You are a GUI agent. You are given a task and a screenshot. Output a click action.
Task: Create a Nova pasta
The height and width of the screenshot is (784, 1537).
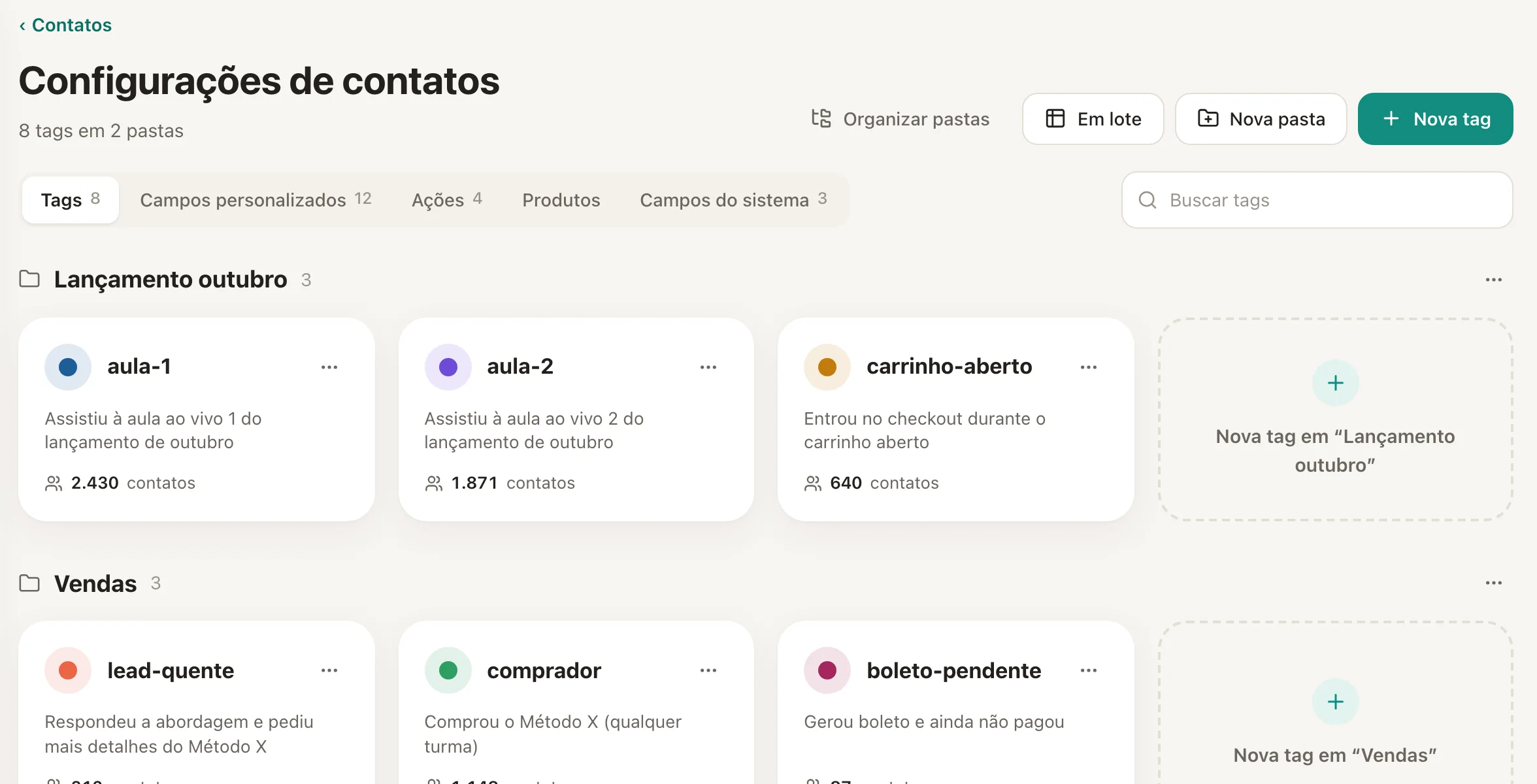(x=1261, y=119)
